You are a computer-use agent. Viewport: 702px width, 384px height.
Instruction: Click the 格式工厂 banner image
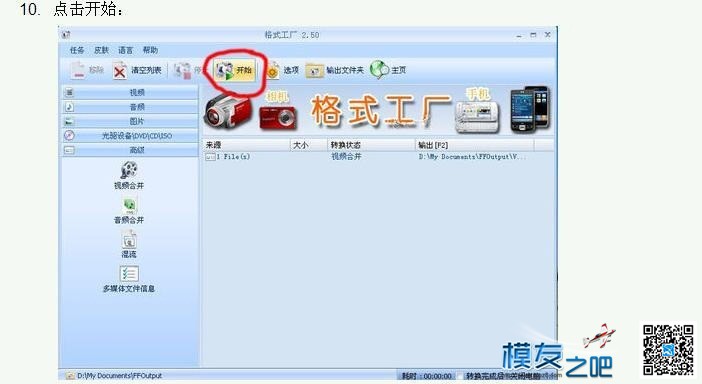[377, 110]
